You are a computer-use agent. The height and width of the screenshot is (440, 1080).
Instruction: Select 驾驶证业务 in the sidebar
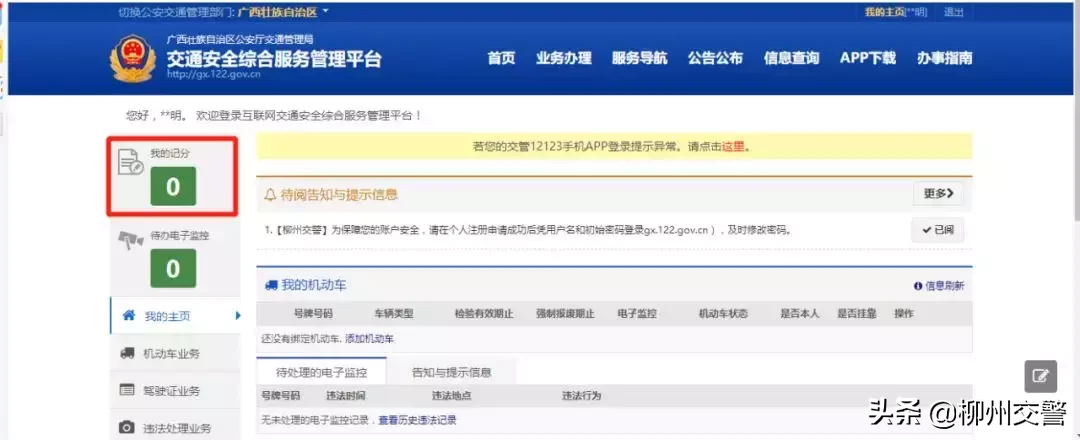(175, 390)
